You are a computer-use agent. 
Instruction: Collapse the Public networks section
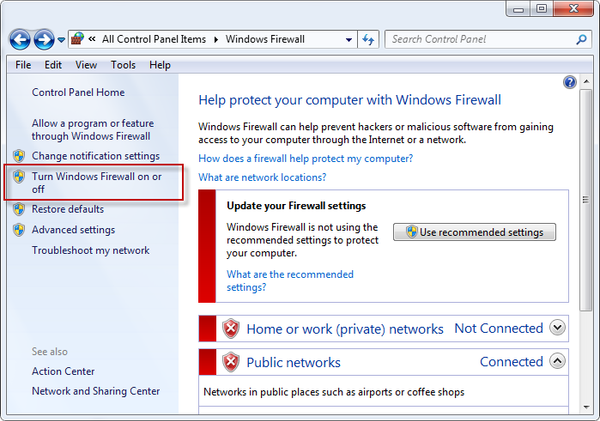coord(557,361)
